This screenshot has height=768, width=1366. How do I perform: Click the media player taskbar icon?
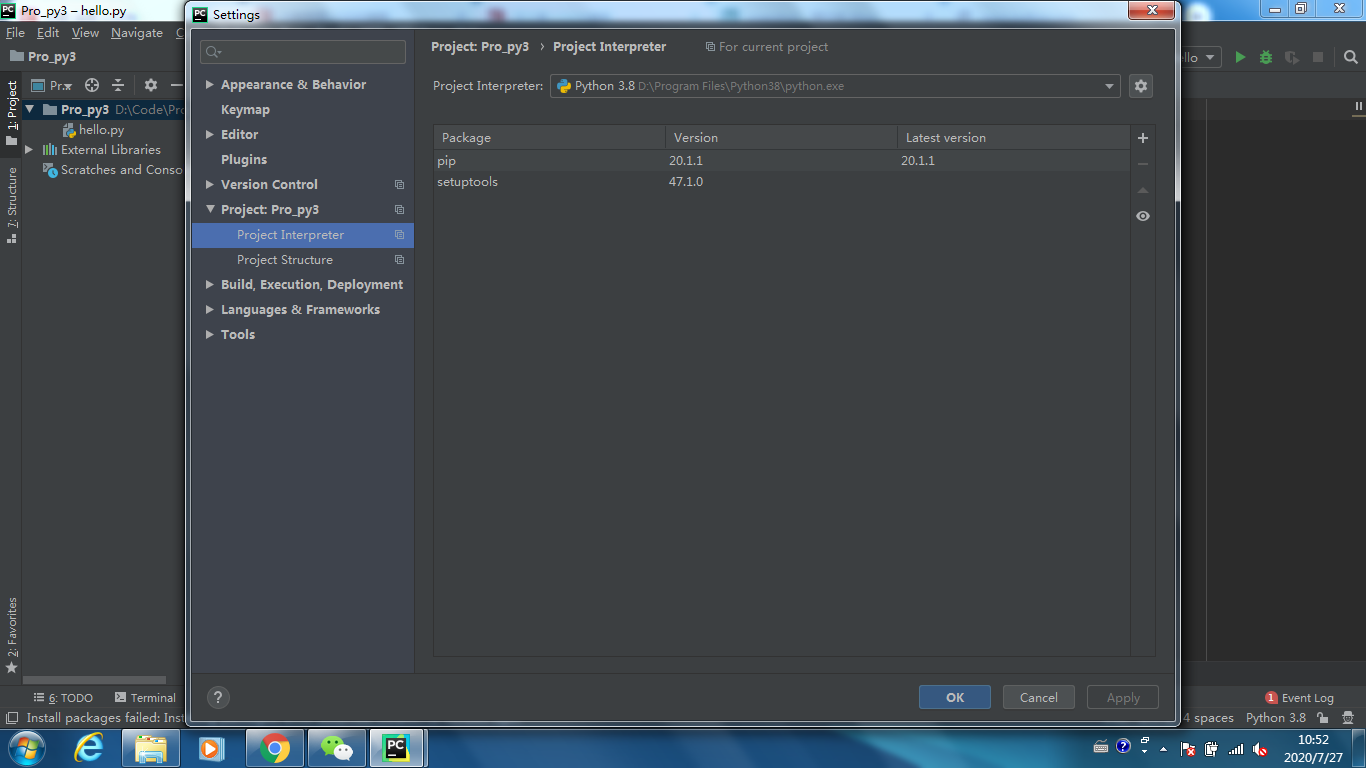pyautogui.click(x=211, y=748)
